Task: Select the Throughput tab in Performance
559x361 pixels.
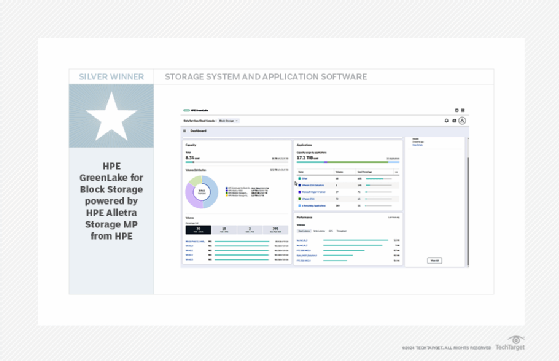Action: click(x=342, y=231)
